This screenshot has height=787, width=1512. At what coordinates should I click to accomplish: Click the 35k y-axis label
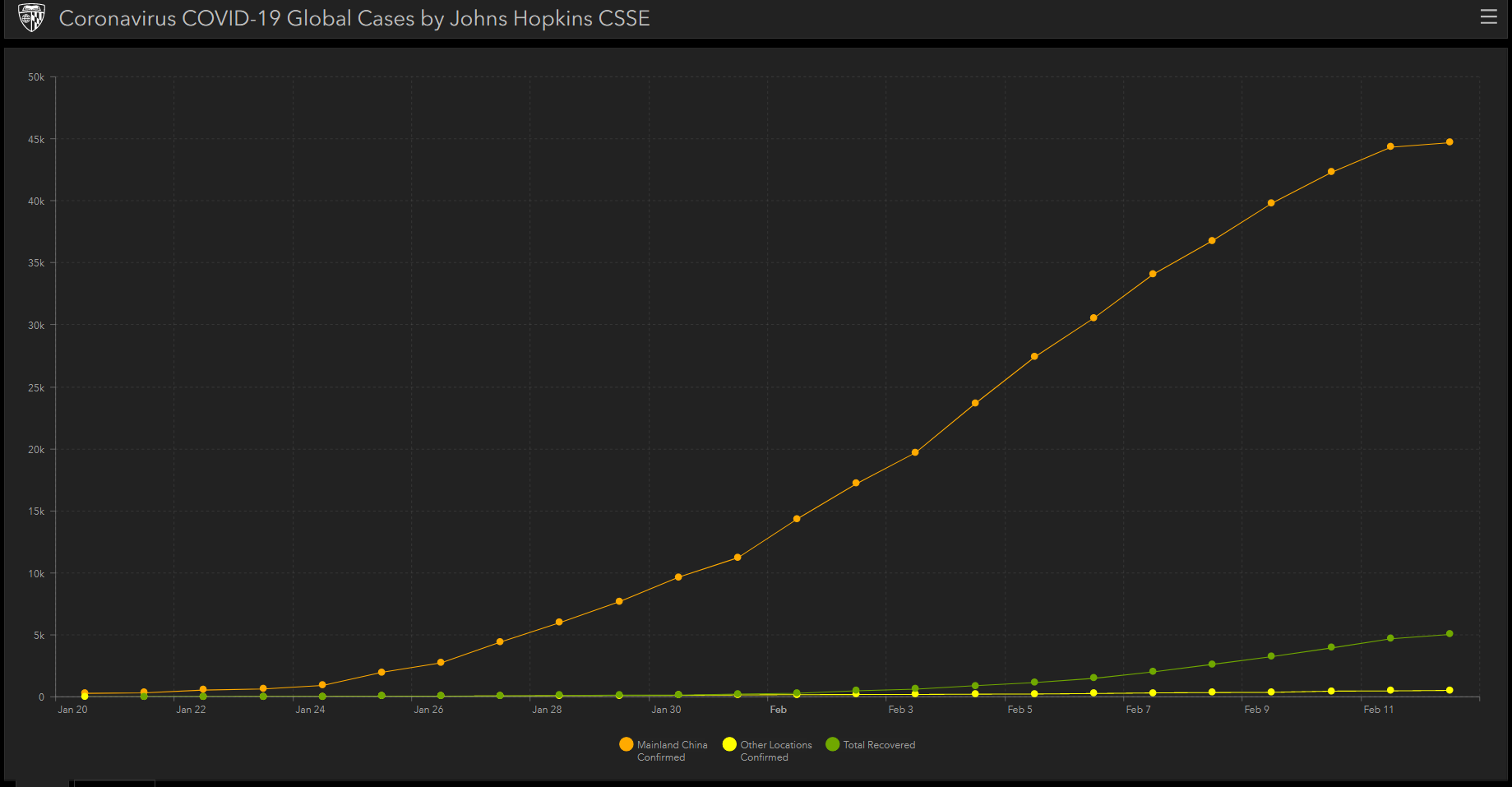36,263
